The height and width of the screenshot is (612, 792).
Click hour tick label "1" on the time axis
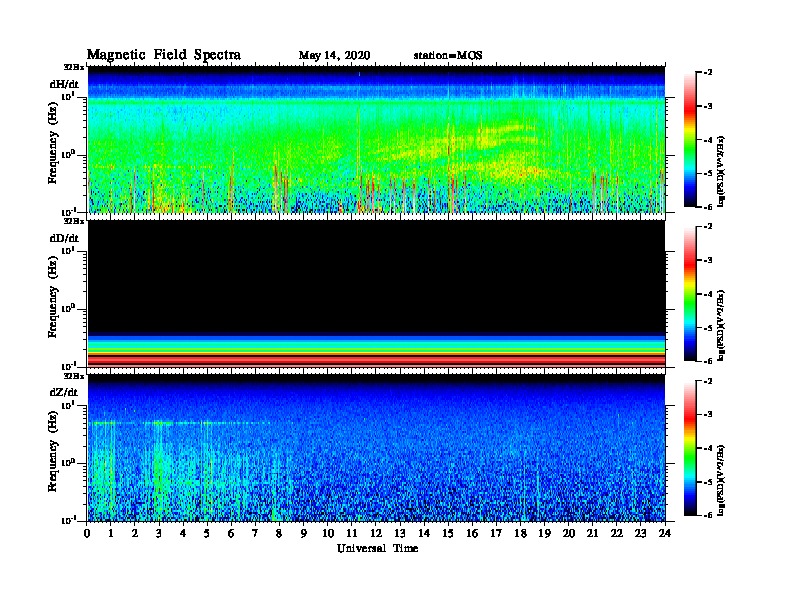point(111,534)
